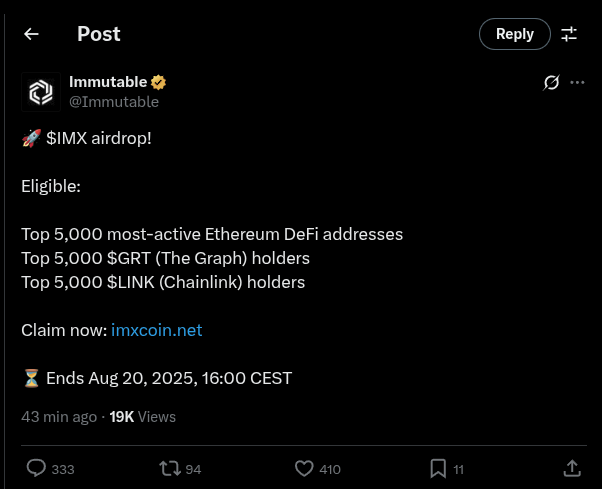The image size is (602, 489).
Task: Open the reply sort settings icon
Action: pos(569,34)
